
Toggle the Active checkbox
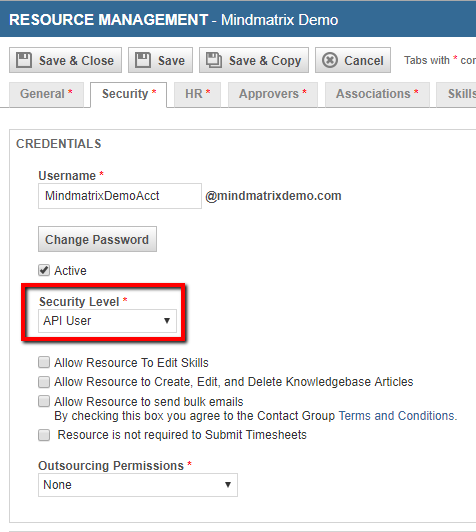(x=44, y=270)
